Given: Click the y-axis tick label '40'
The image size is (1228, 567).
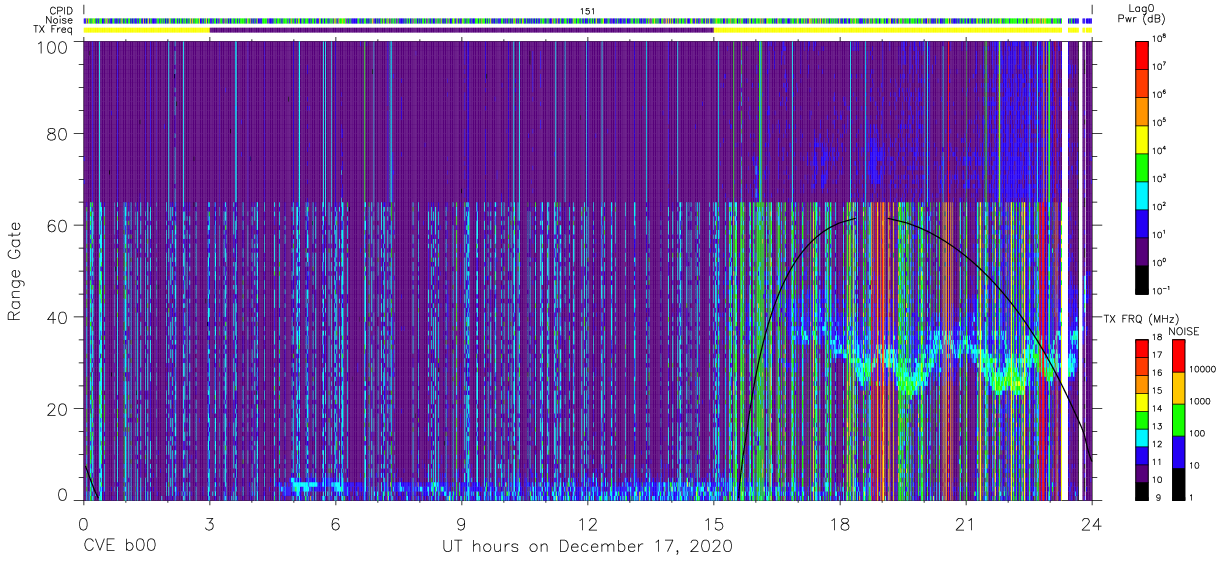Looking at the screenshot, I should click(x=59, y=317).
